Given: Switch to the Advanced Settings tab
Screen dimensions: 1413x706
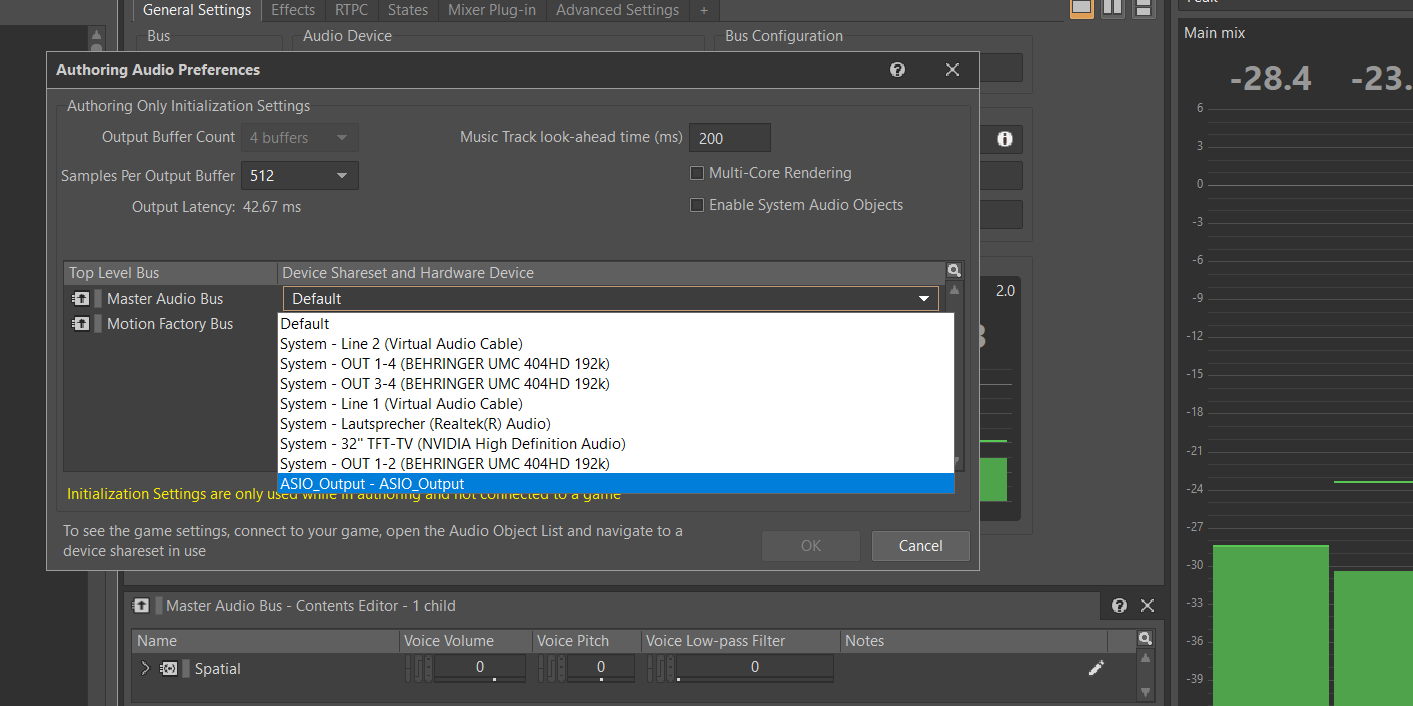Looking at the screenshot, I should 616,9.
